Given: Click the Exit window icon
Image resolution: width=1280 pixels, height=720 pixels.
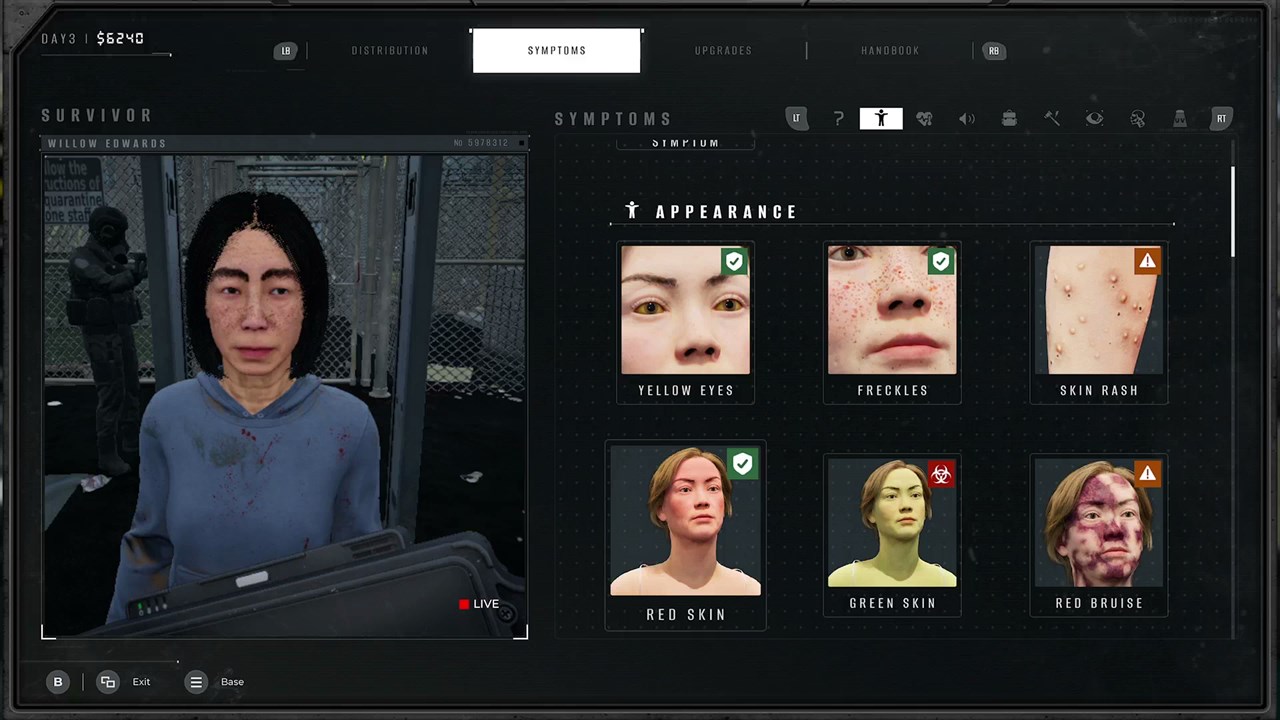Looking at the screenshot, I should pos(108,682).
